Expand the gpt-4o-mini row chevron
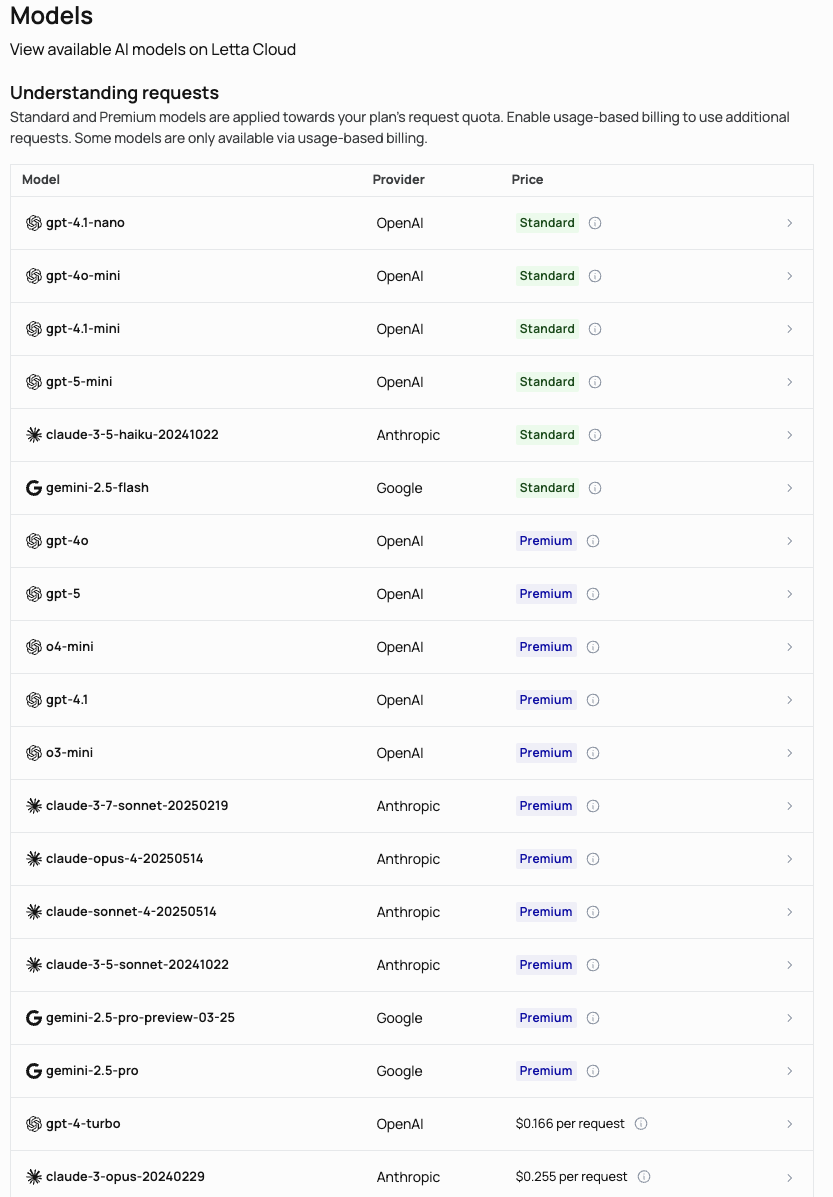The image size is (833, 1197). coord(789,276)
